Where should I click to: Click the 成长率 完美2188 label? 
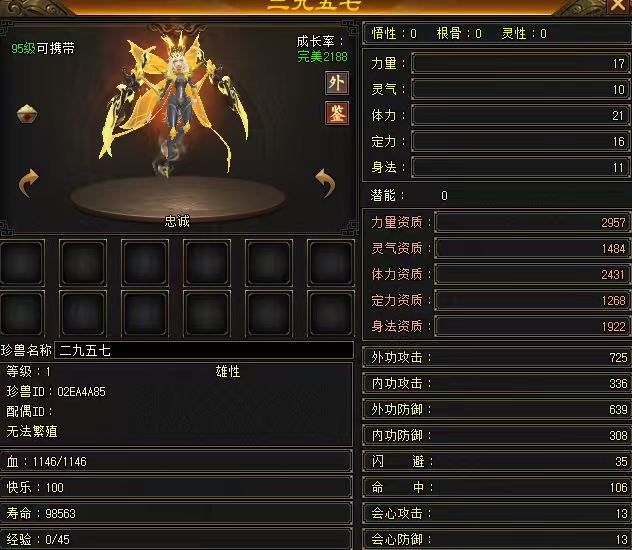322,49
